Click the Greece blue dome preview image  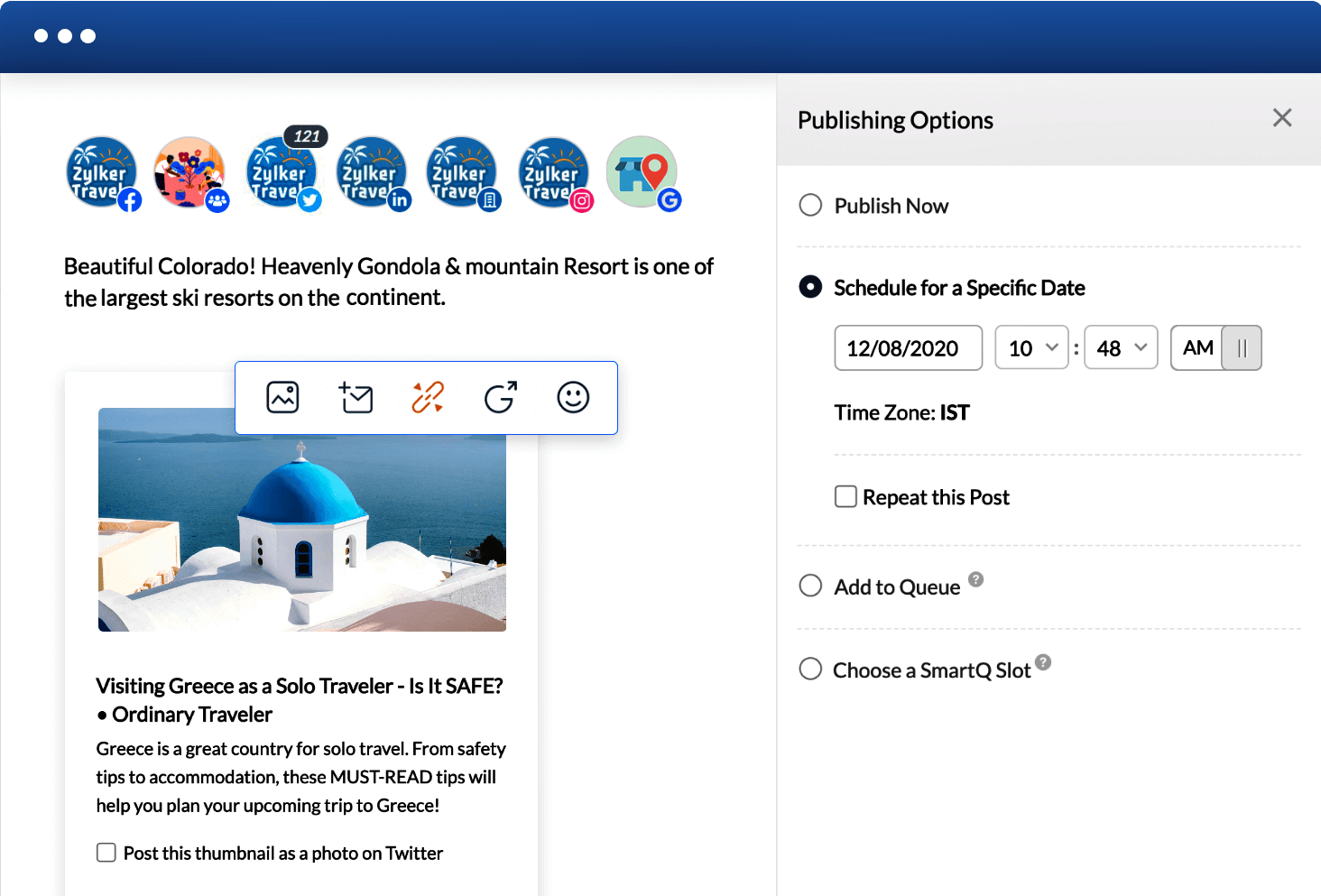(x=302, y=520)
